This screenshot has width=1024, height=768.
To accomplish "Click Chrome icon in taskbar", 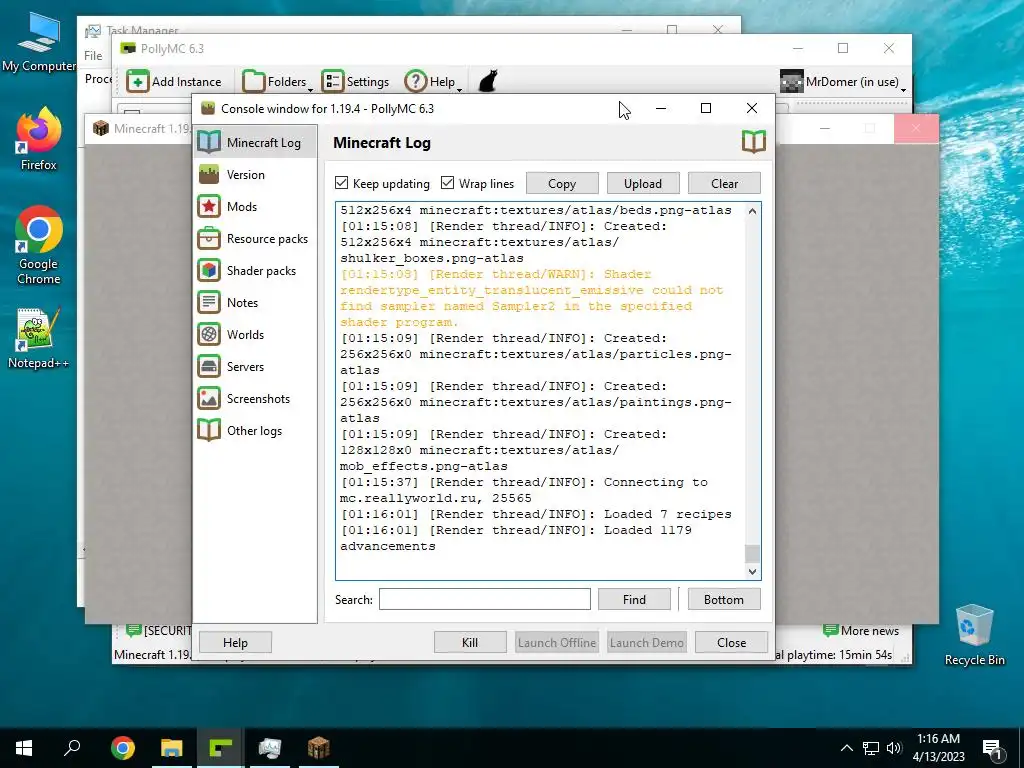I will (x=123, y=748).
